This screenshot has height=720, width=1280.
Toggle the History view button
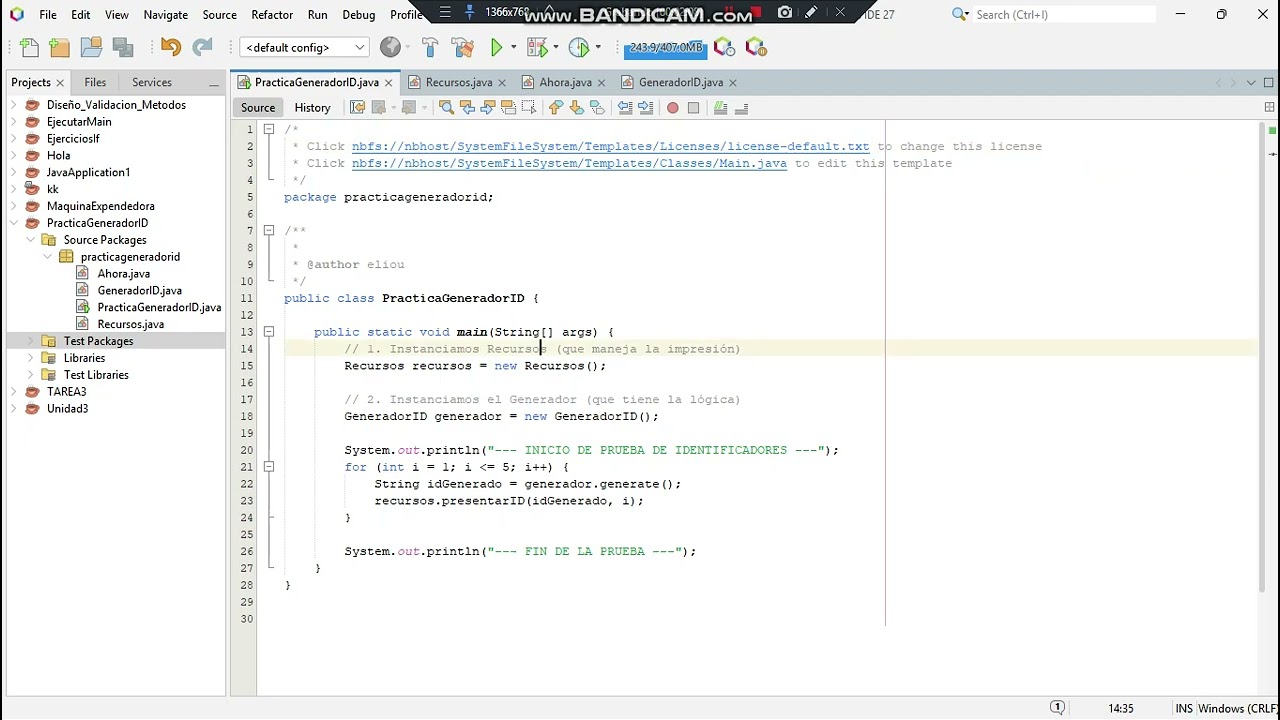(312, 107)
